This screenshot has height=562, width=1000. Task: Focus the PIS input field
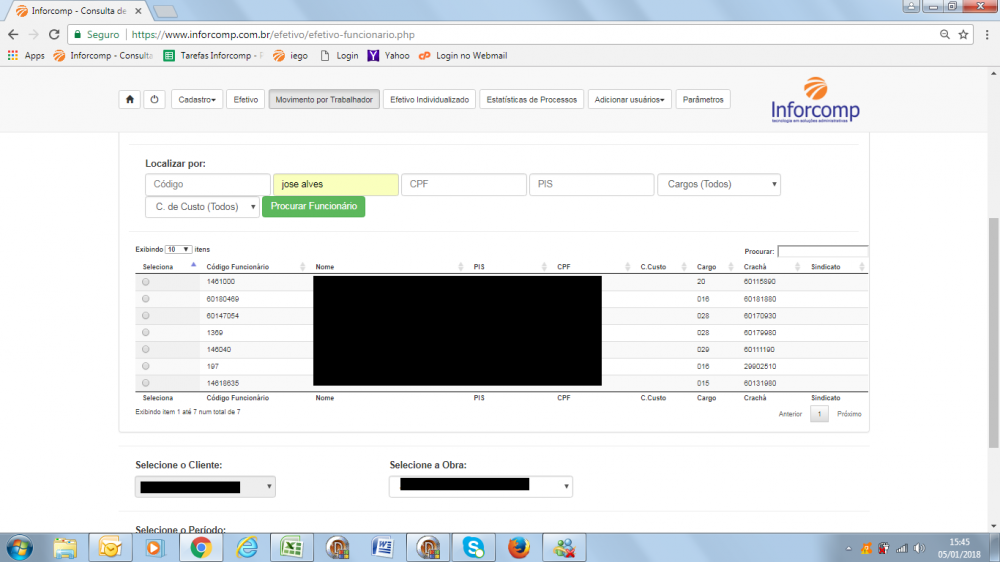(x=591, y=184)
